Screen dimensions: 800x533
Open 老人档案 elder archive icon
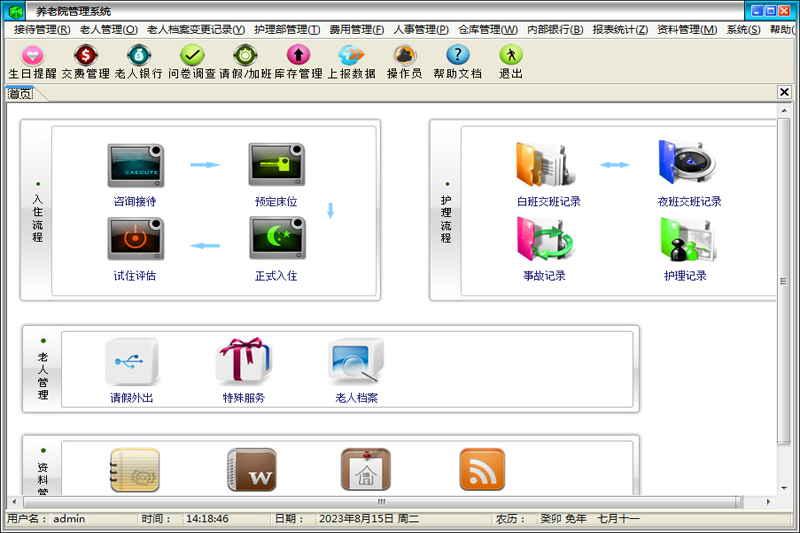point(356,361)
